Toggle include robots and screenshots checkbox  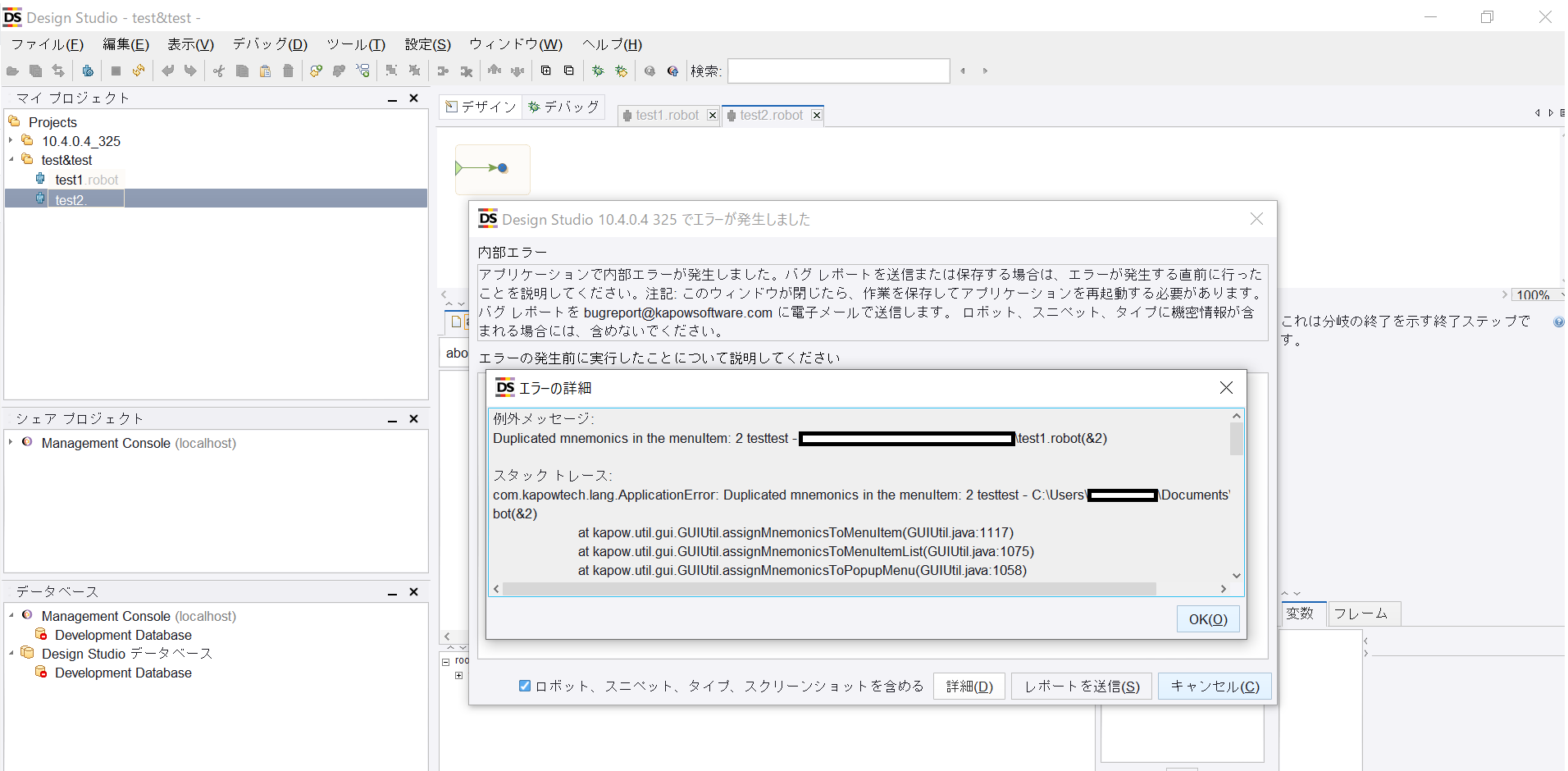click(525, 686)
